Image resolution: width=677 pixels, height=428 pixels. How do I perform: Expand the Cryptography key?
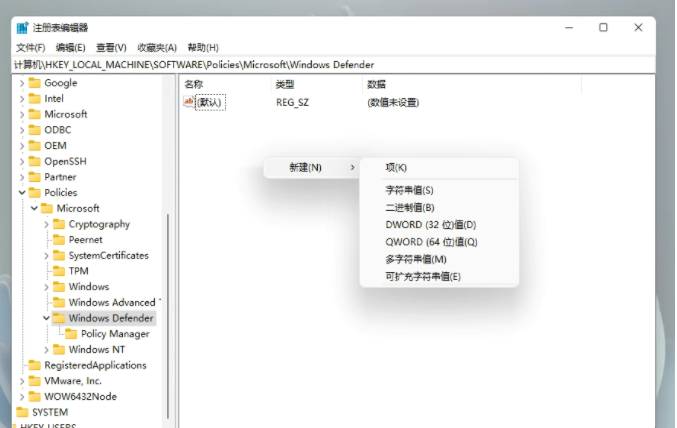46,224
